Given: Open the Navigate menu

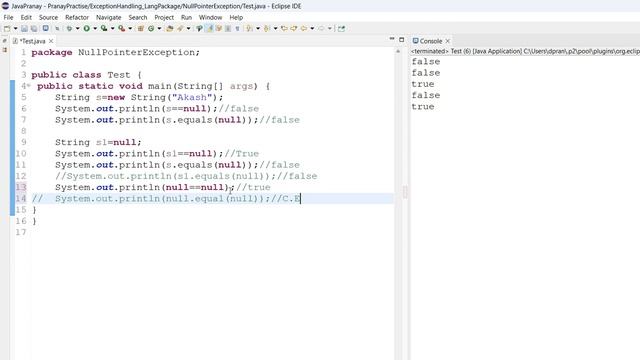Looking at the screenshot, I should [x=109, y=18].
